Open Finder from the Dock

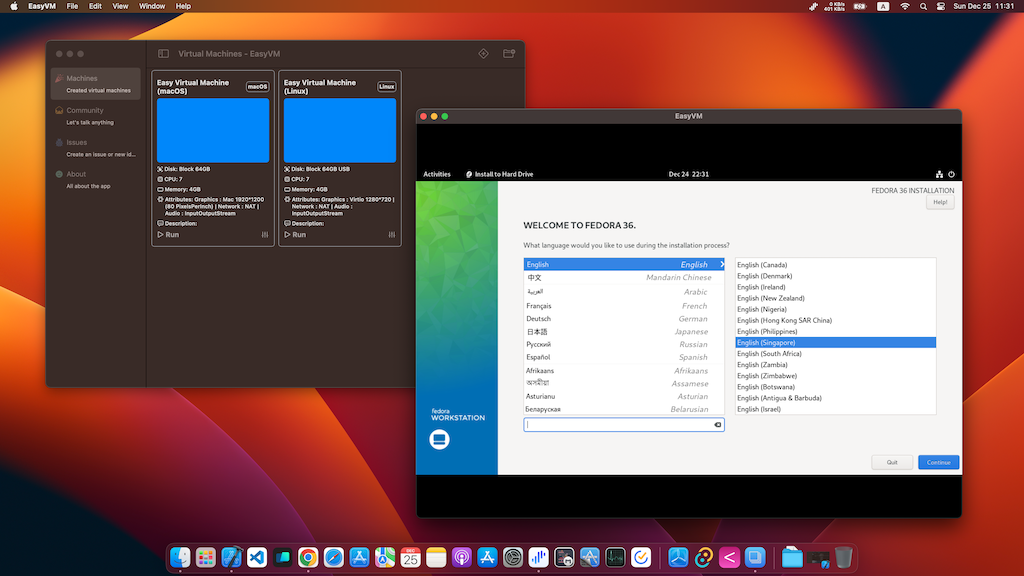pyautogui.click(x=180, y=558)
